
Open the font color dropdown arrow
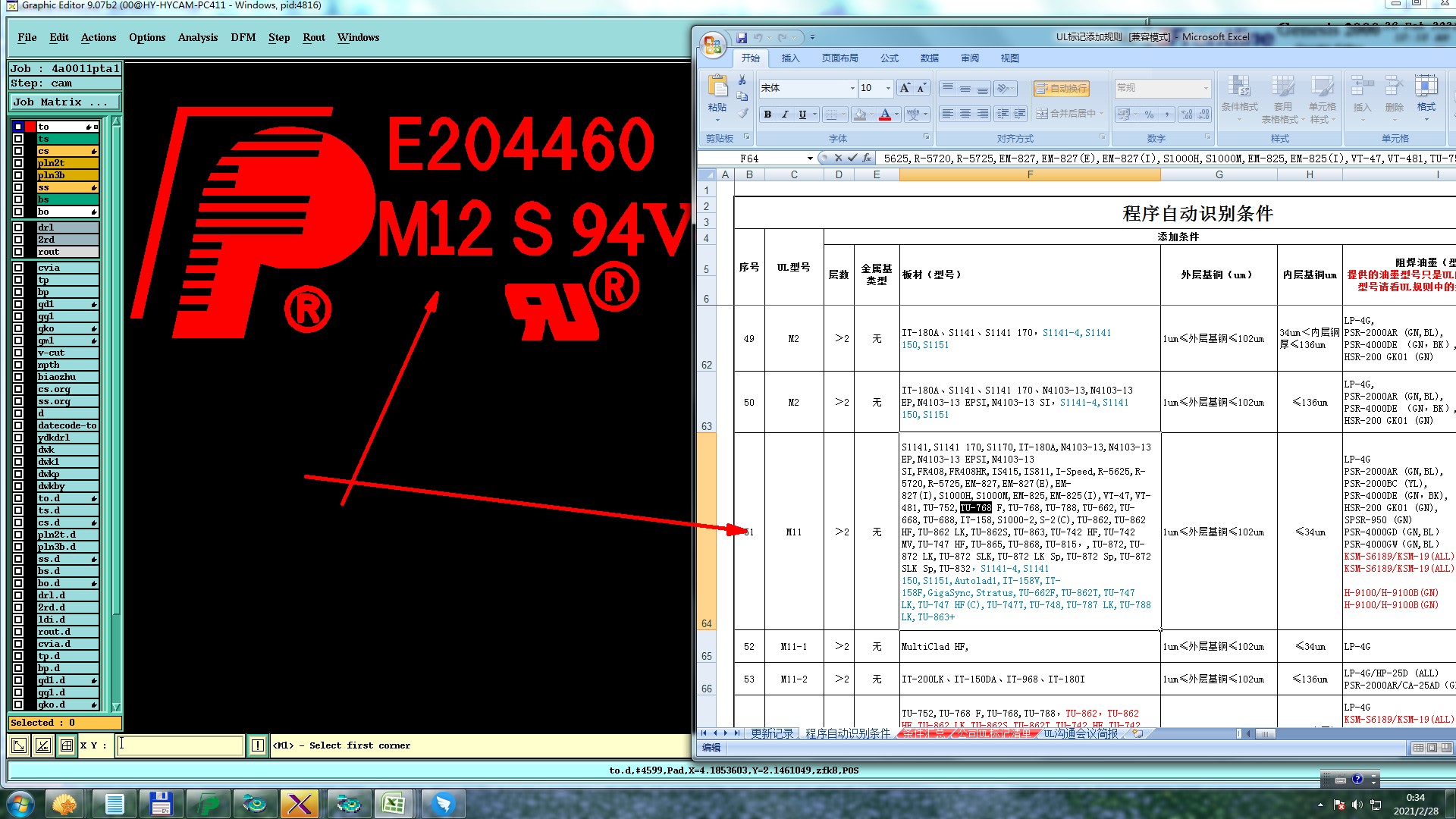896,115
